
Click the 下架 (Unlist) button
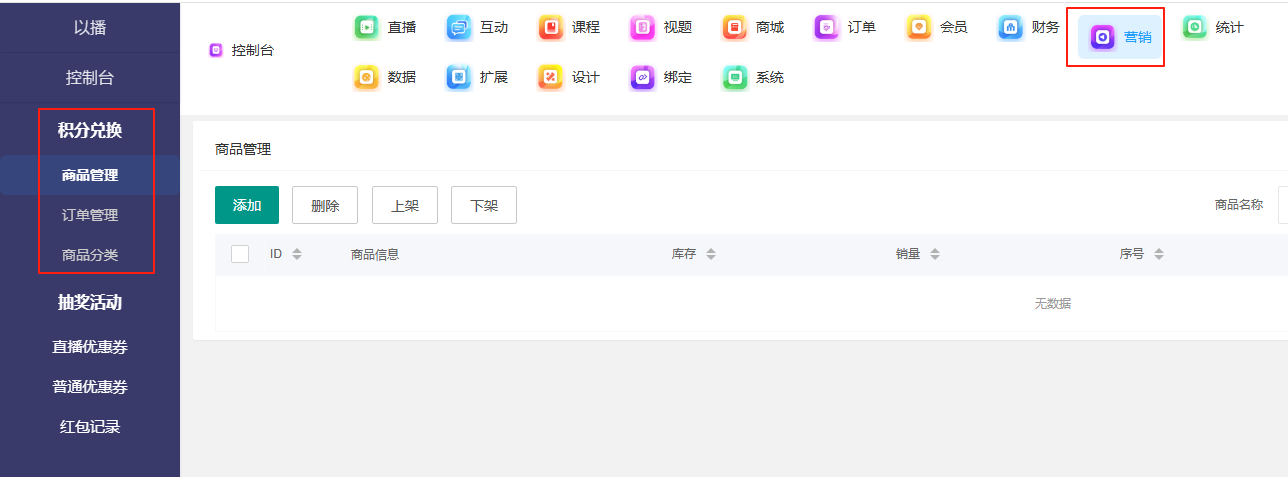[x=484, y=205]
